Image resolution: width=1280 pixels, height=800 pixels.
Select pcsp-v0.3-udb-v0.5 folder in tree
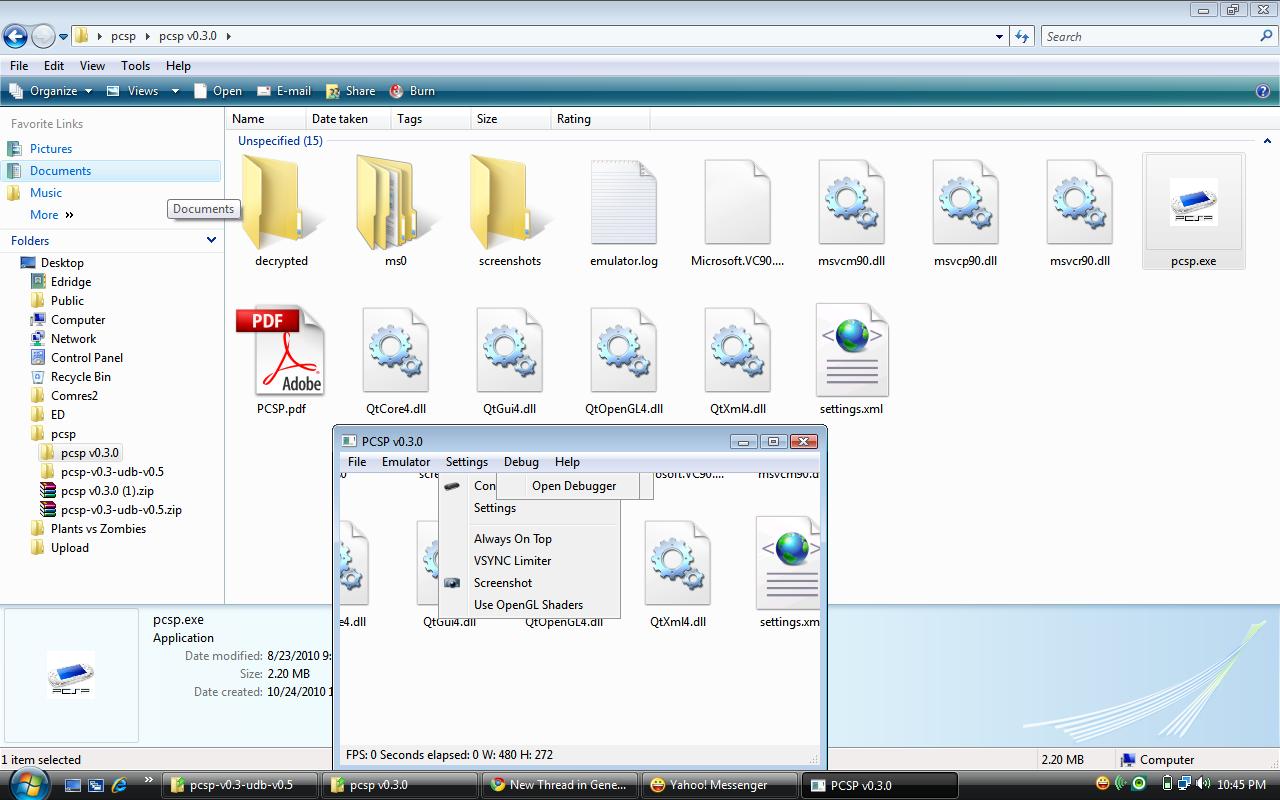(112, 472)
